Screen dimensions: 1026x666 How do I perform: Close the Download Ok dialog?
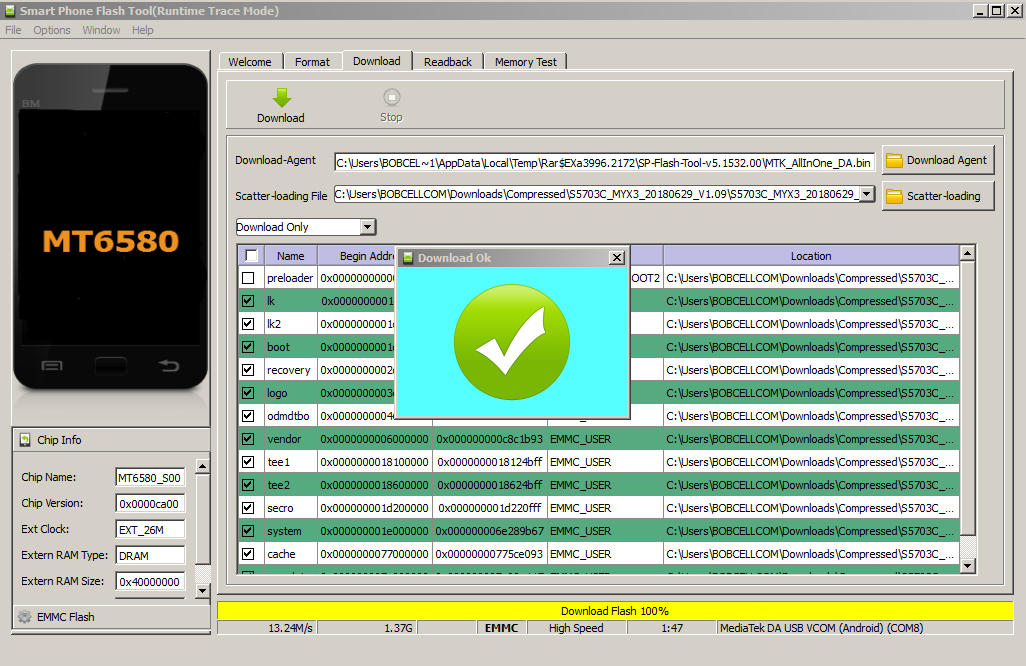[616, 258]
